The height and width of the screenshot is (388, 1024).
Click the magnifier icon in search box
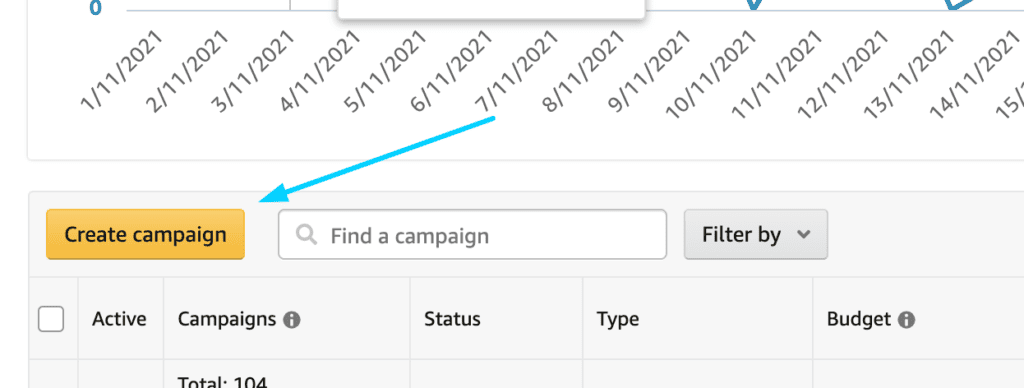306,234
